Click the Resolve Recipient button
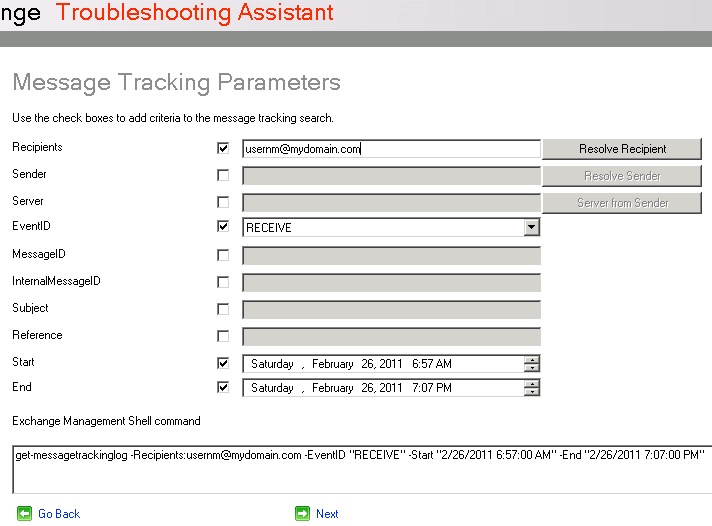Image resolution: width=712 pixels, height=526 pixels. [x=622, y=149]
